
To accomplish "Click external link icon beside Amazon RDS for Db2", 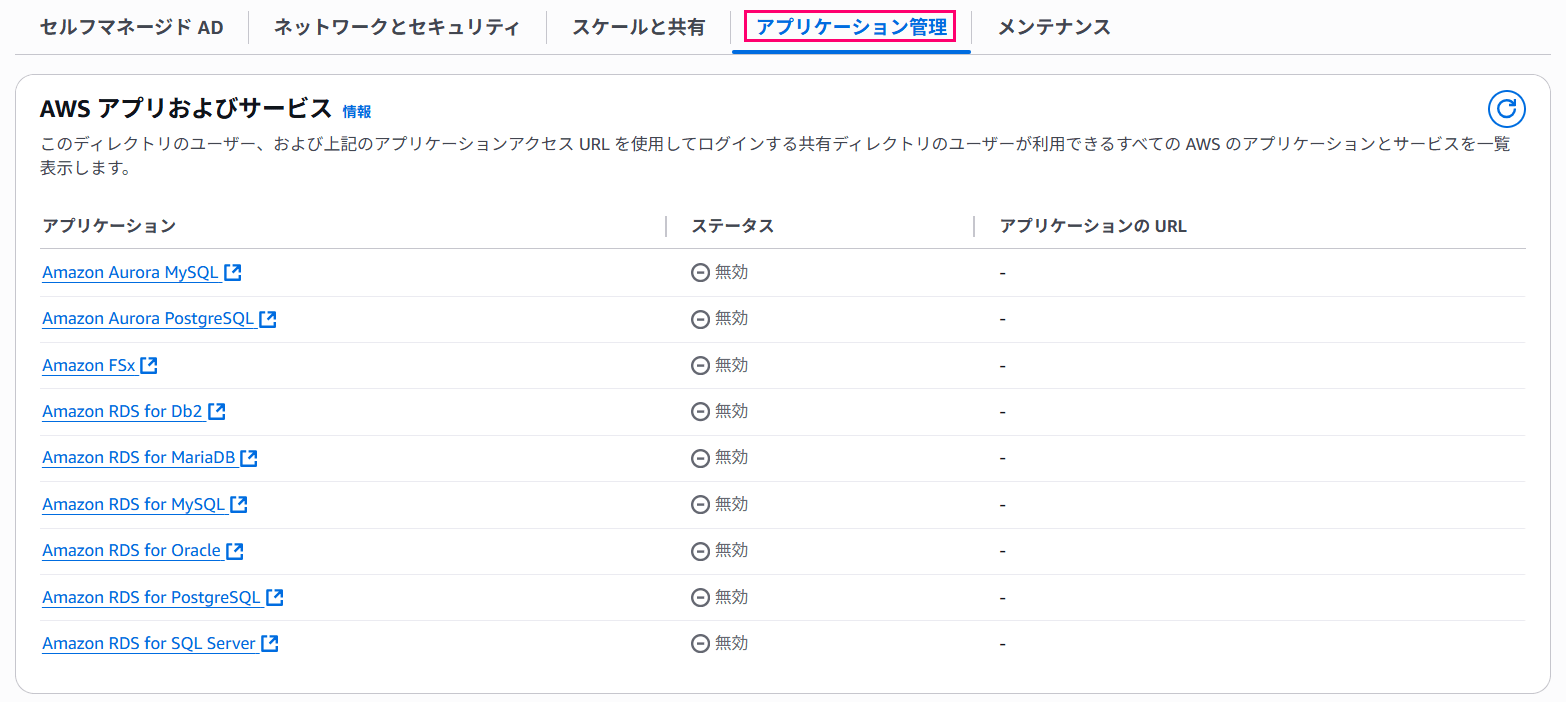I will [x=216, y=411].
